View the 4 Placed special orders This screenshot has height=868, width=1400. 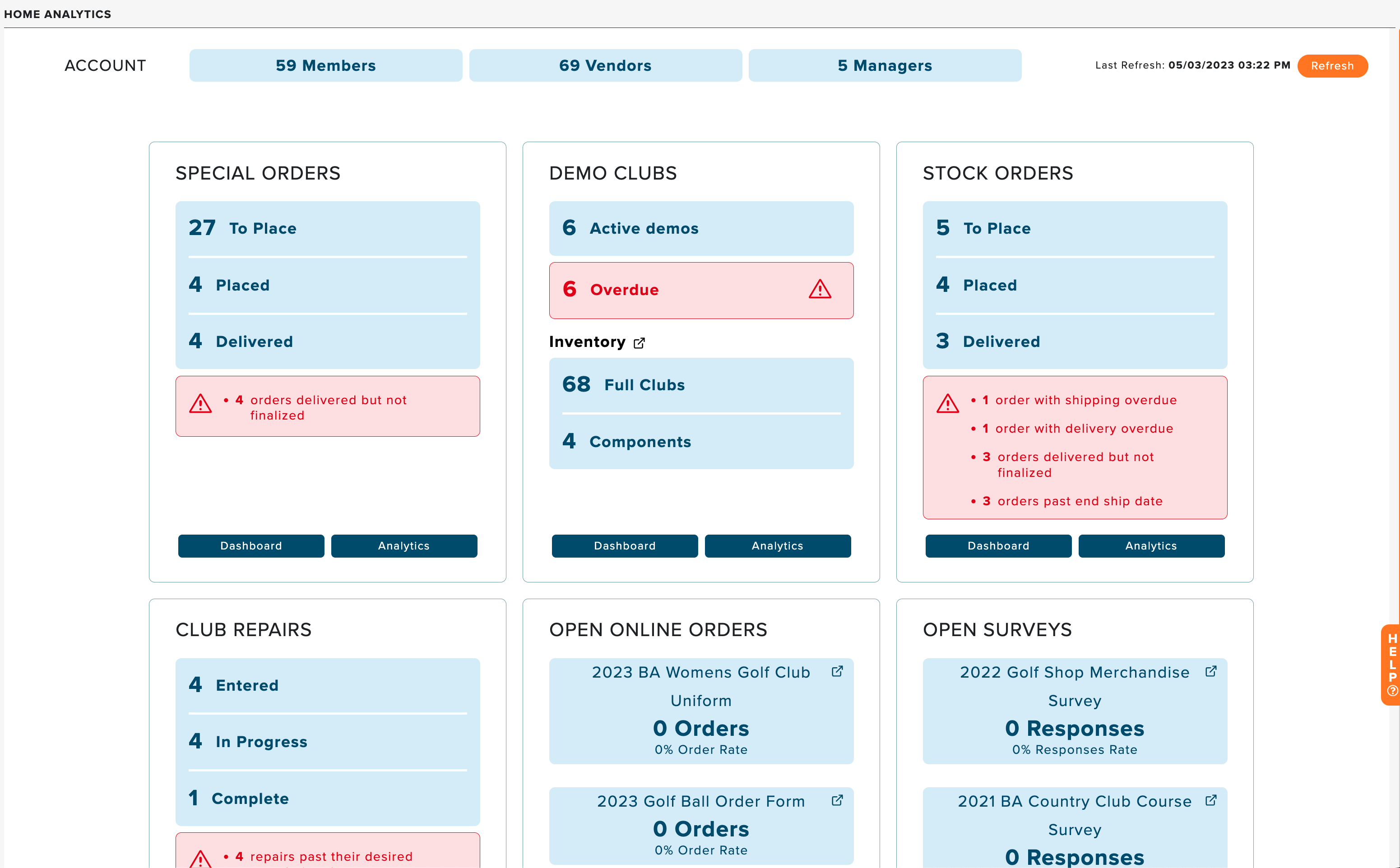tap(327, 285)
